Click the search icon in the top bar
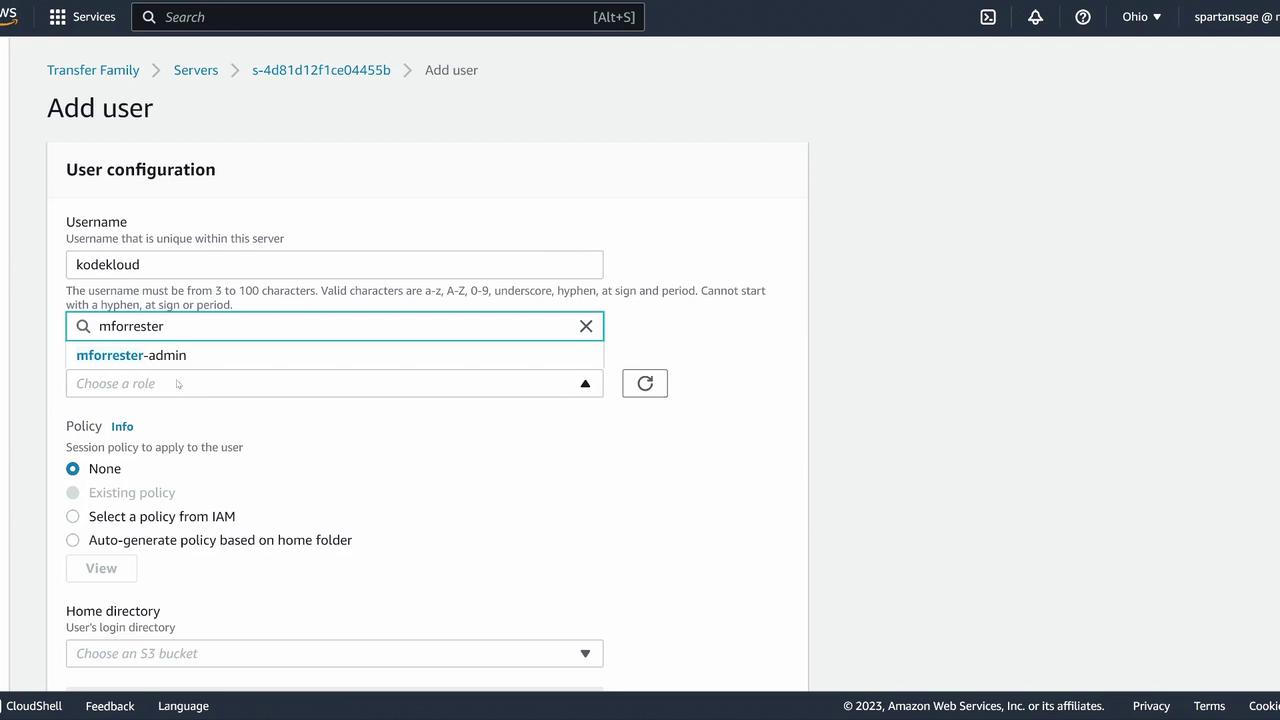This screenshot has height=720, width=1280. click(x=150, y=17)
